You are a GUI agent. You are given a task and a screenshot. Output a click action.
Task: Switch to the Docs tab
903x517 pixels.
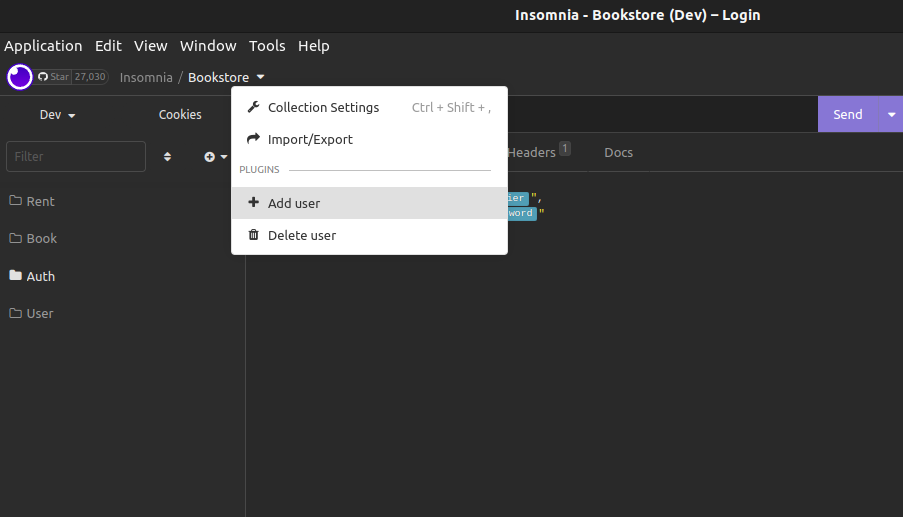[x=619, y=153]
